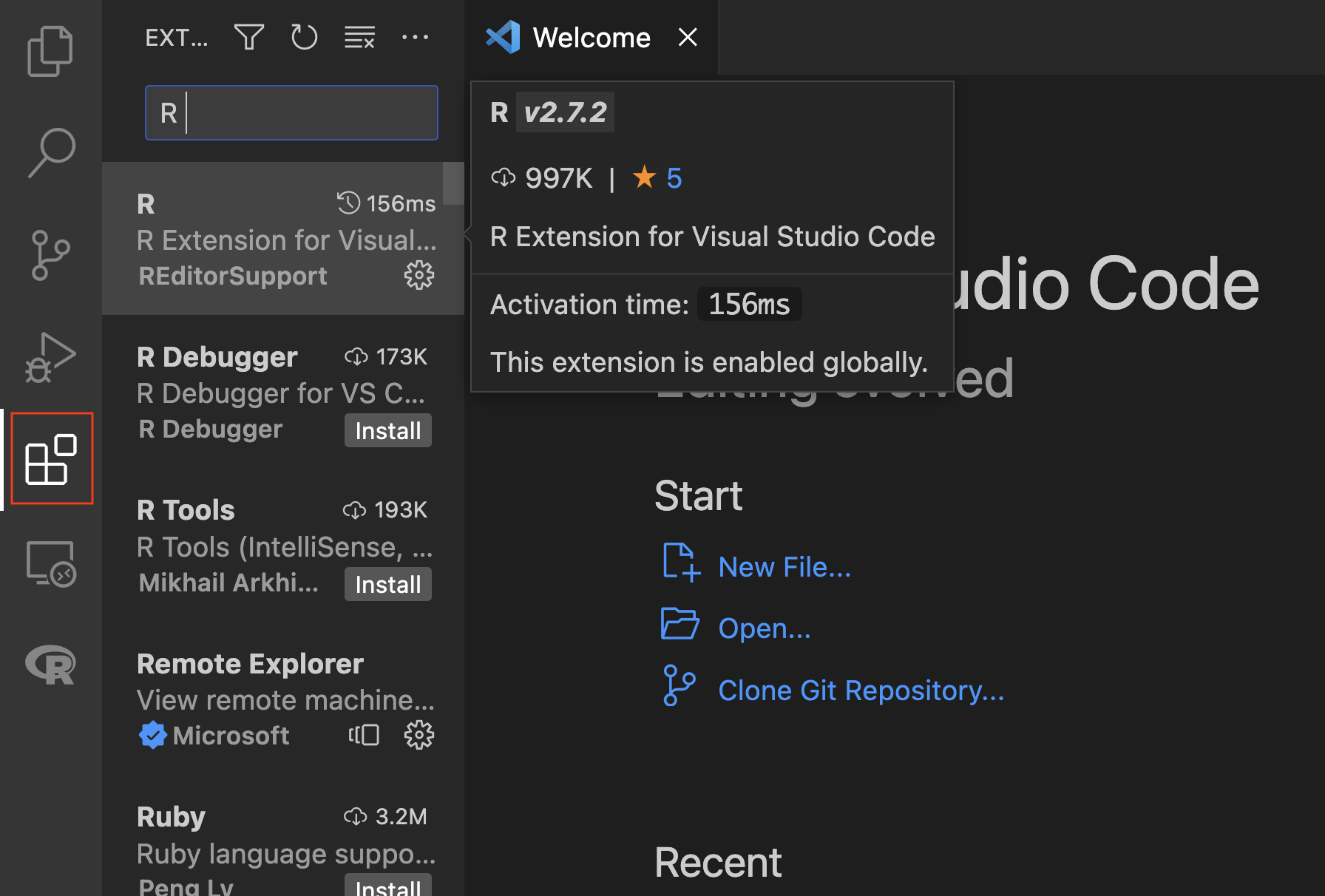
Task: Refresh the extensions list
Action: click(304, 37)
